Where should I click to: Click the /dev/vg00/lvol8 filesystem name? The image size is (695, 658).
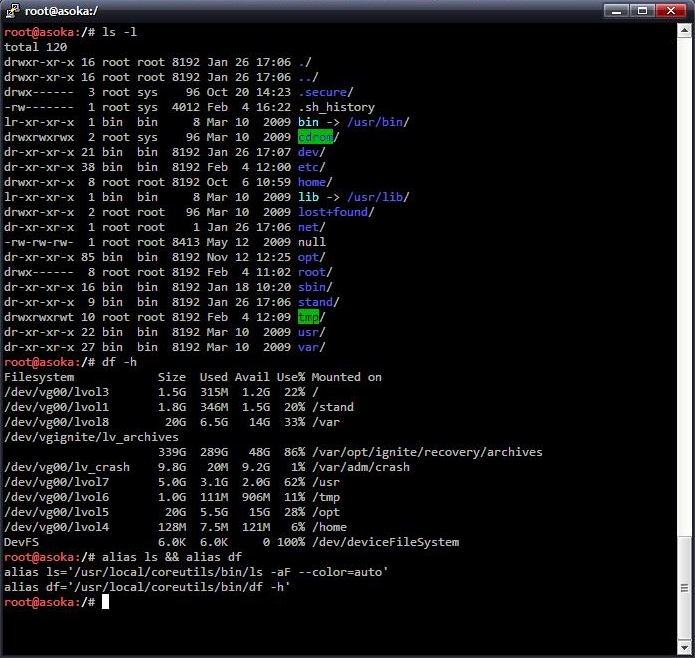pos(56,422)
